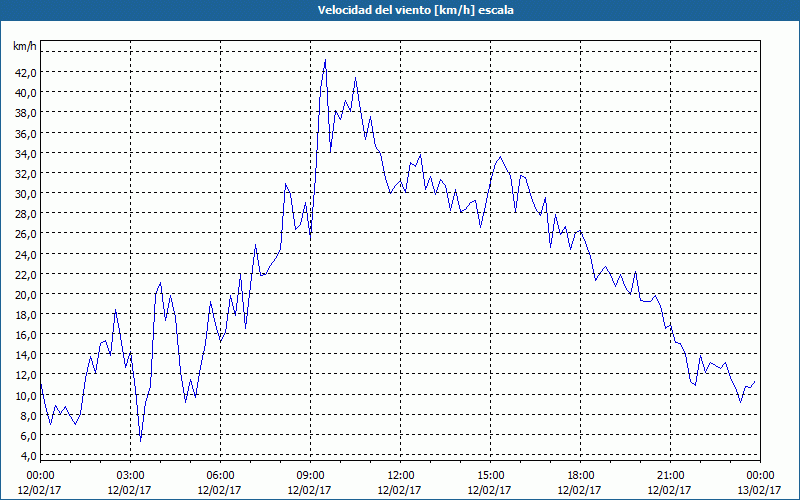Select the 30,0 y-axis value
This screenshot has width=800, height=500.
pyautogui.click(x=26, y=193)
